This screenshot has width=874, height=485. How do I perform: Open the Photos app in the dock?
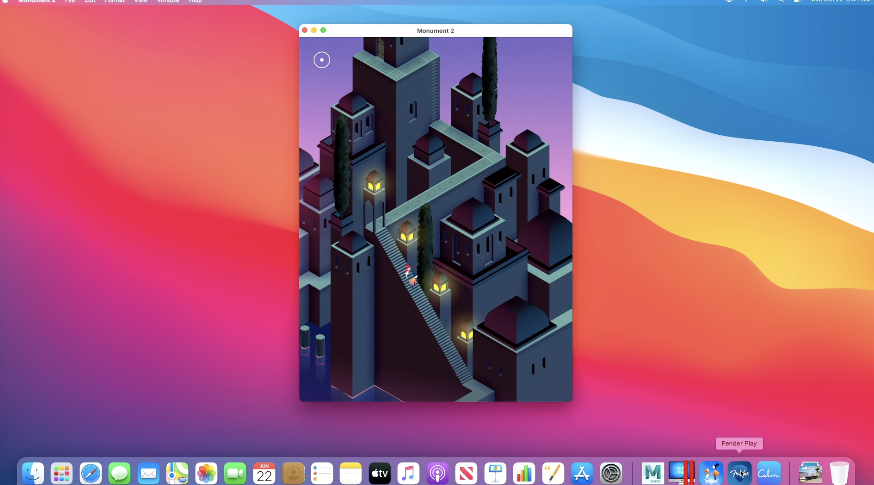206,473
